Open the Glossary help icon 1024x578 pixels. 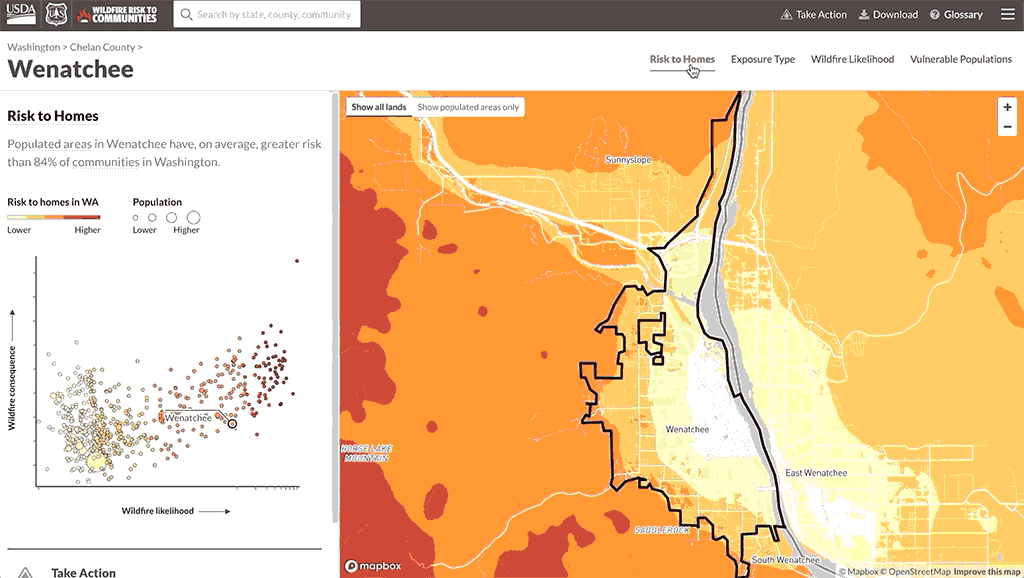[936, 14]
